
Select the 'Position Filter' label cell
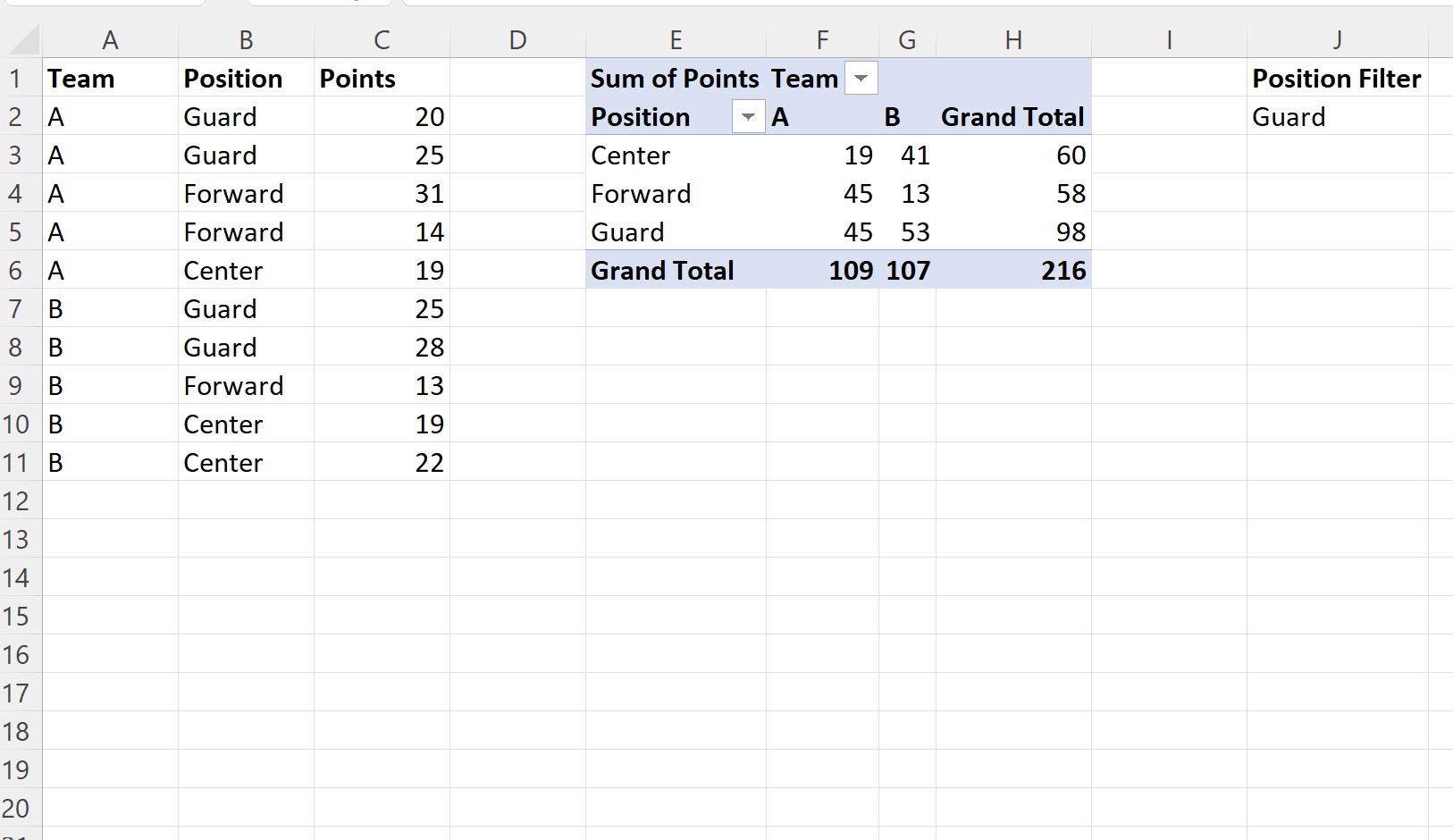(1337, 79)
